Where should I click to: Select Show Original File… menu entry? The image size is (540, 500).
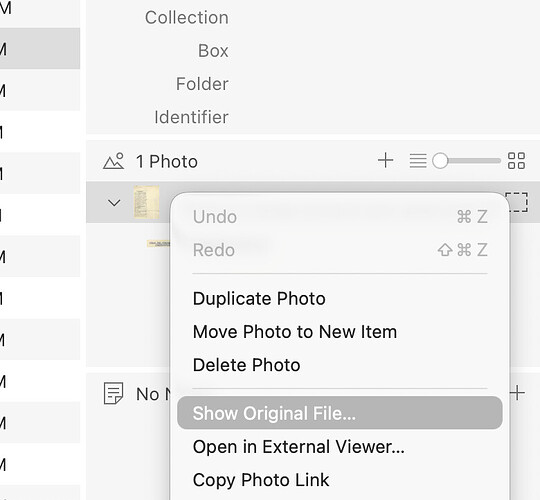click(x=340, y=413)
